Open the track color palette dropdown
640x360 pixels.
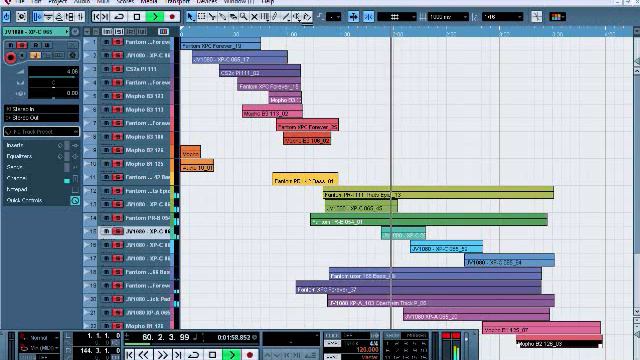tap(557, 17)
